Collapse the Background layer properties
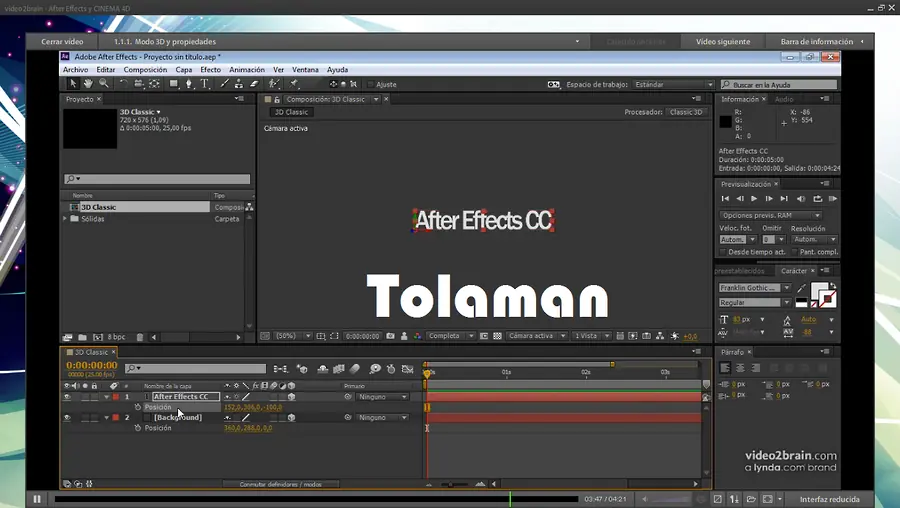 coord(106,417)
